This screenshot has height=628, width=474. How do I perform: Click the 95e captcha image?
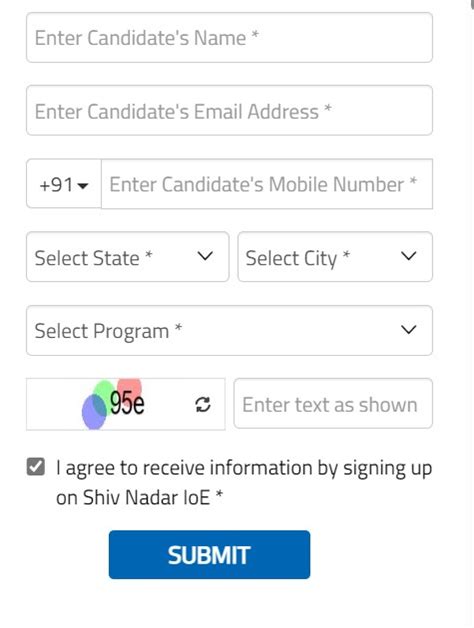126,404
